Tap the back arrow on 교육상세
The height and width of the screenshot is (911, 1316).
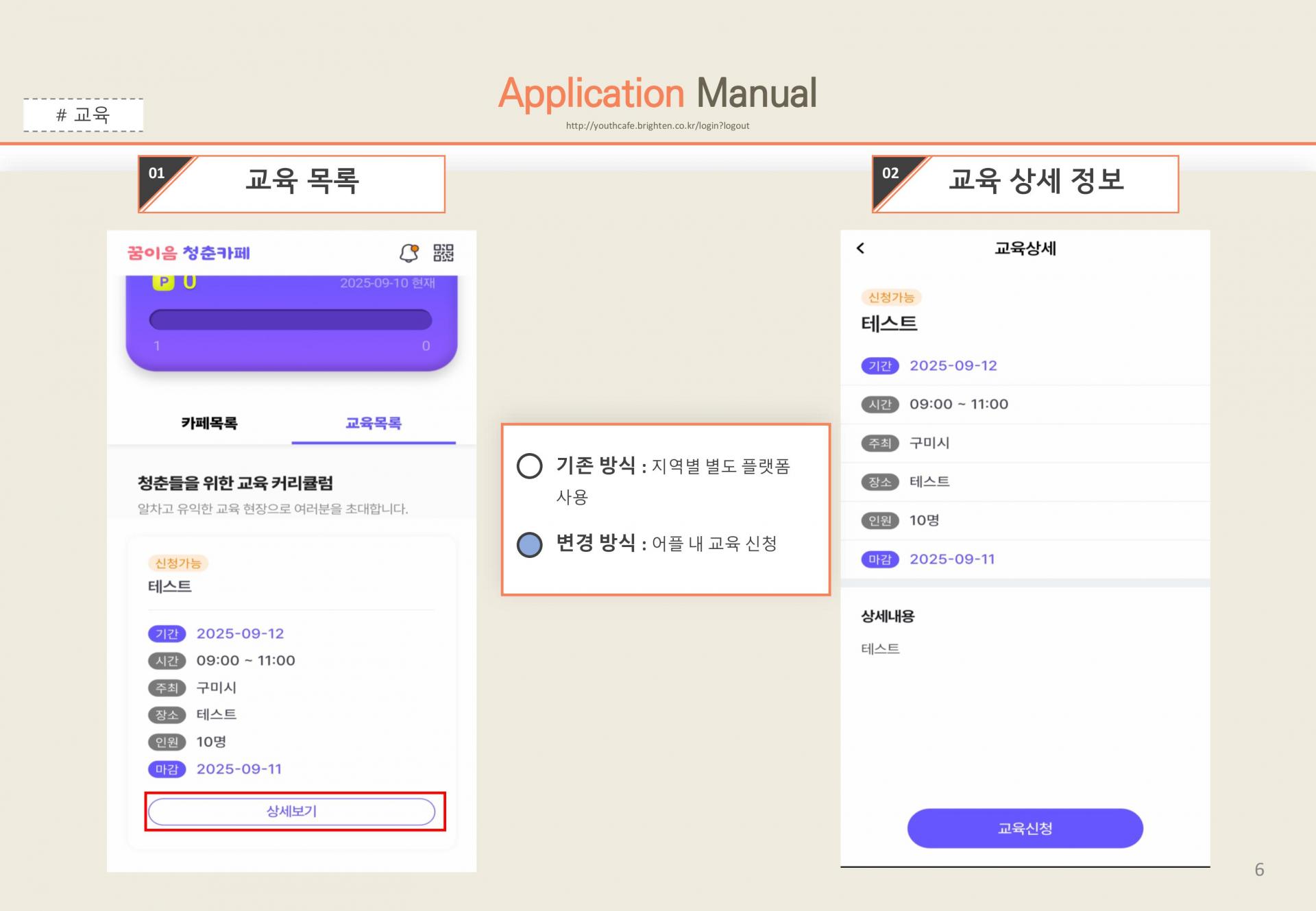click(x=861, y=248)
